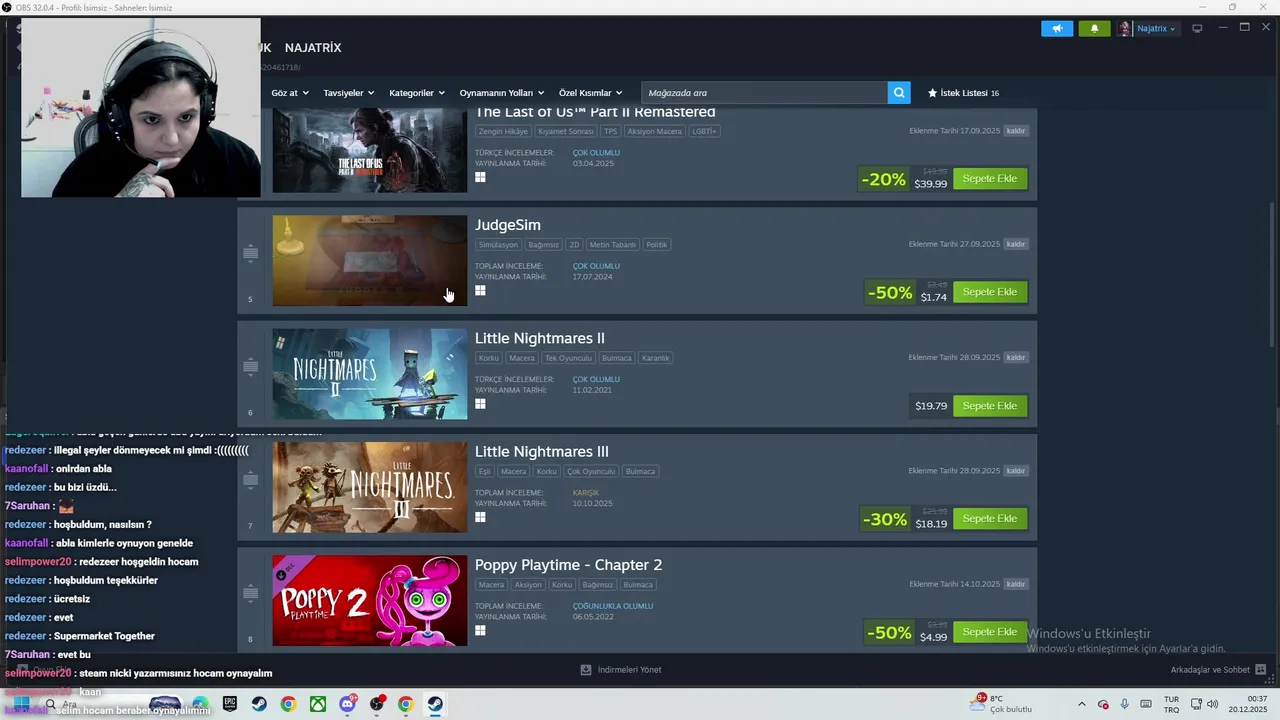Open the weather widget showing 8°C
Image resolution: width=1280 pixels, height=720 pixels.
tap(1000, 704)
